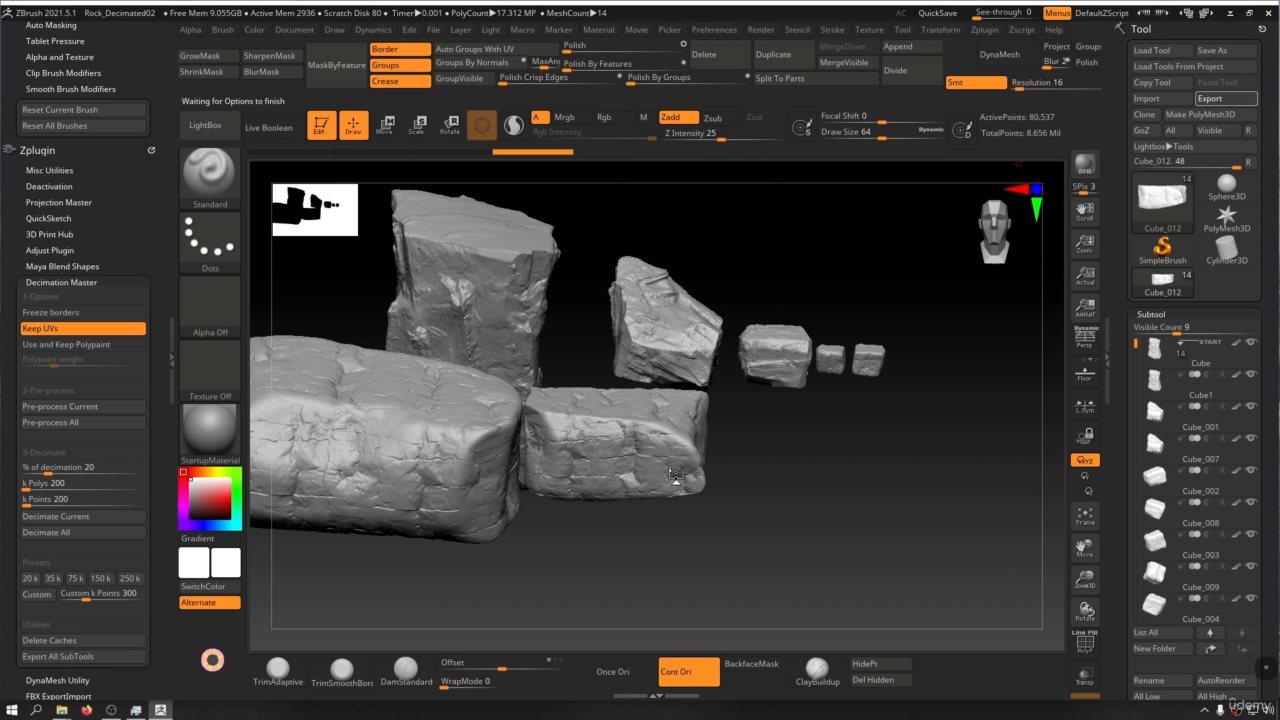Click the DynaMesh button
This screenshot has height=720, width=1280.
tap(1000, 54)
